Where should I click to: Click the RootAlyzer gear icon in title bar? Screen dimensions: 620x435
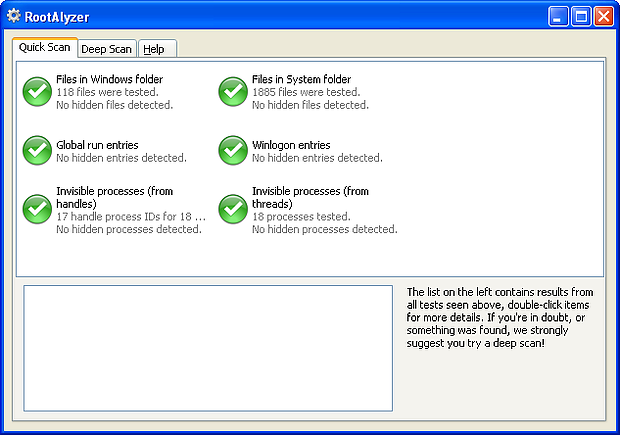[13, 16]
